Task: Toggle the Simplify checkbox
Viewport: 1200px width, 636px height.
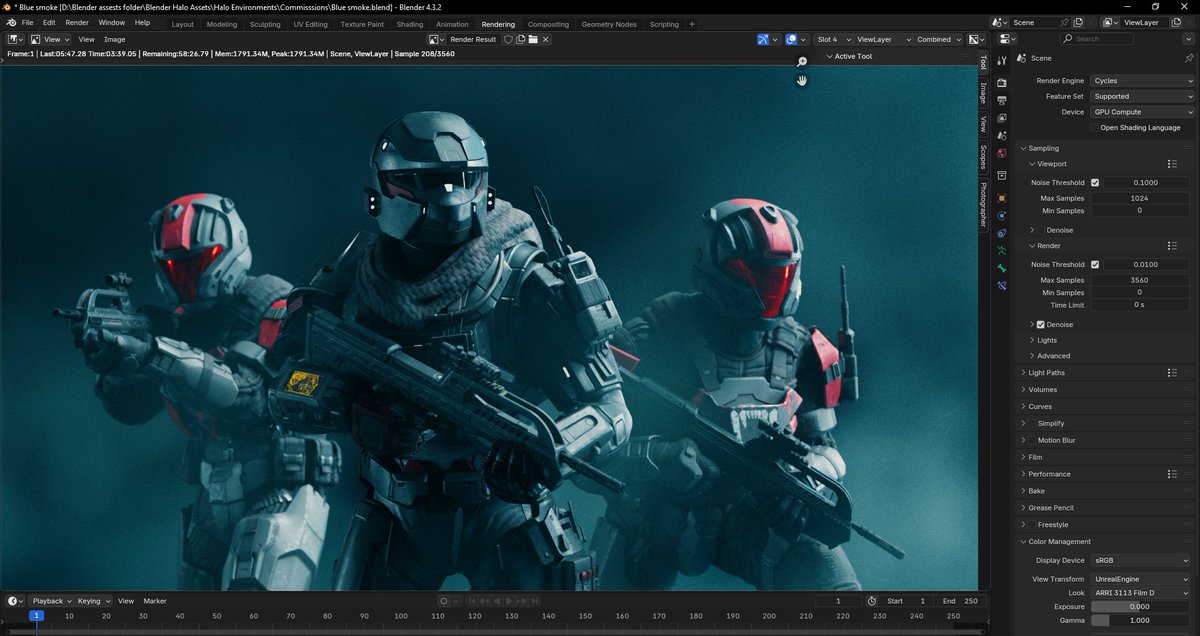Action: (x=1032, y=424)
